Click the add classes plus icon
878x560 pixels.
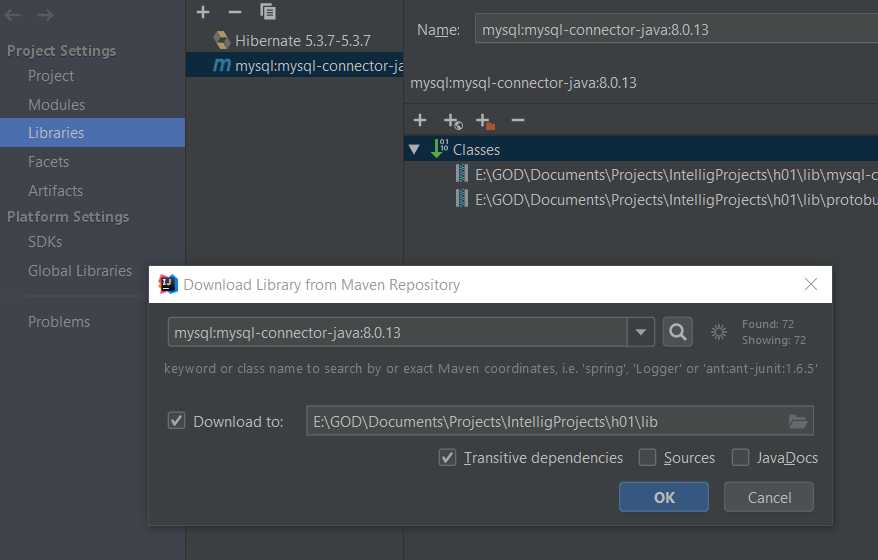point(420,120)
